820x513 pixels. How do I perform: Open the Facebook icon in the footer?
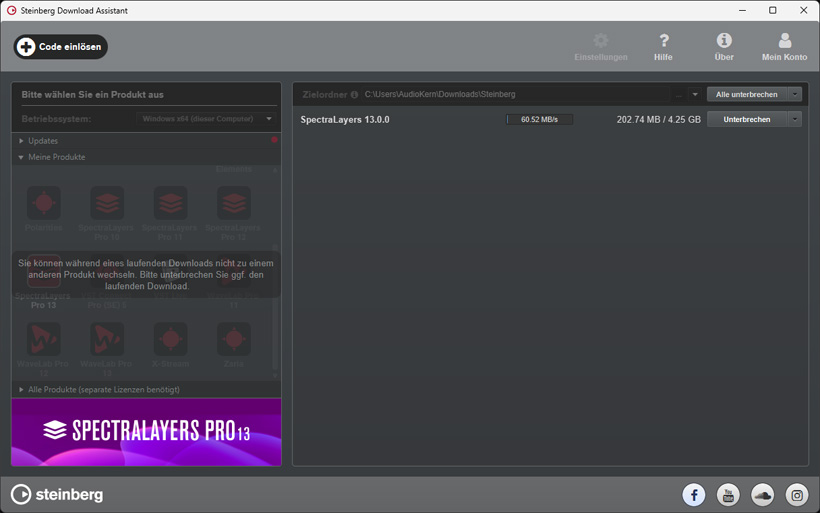point(694,495)
